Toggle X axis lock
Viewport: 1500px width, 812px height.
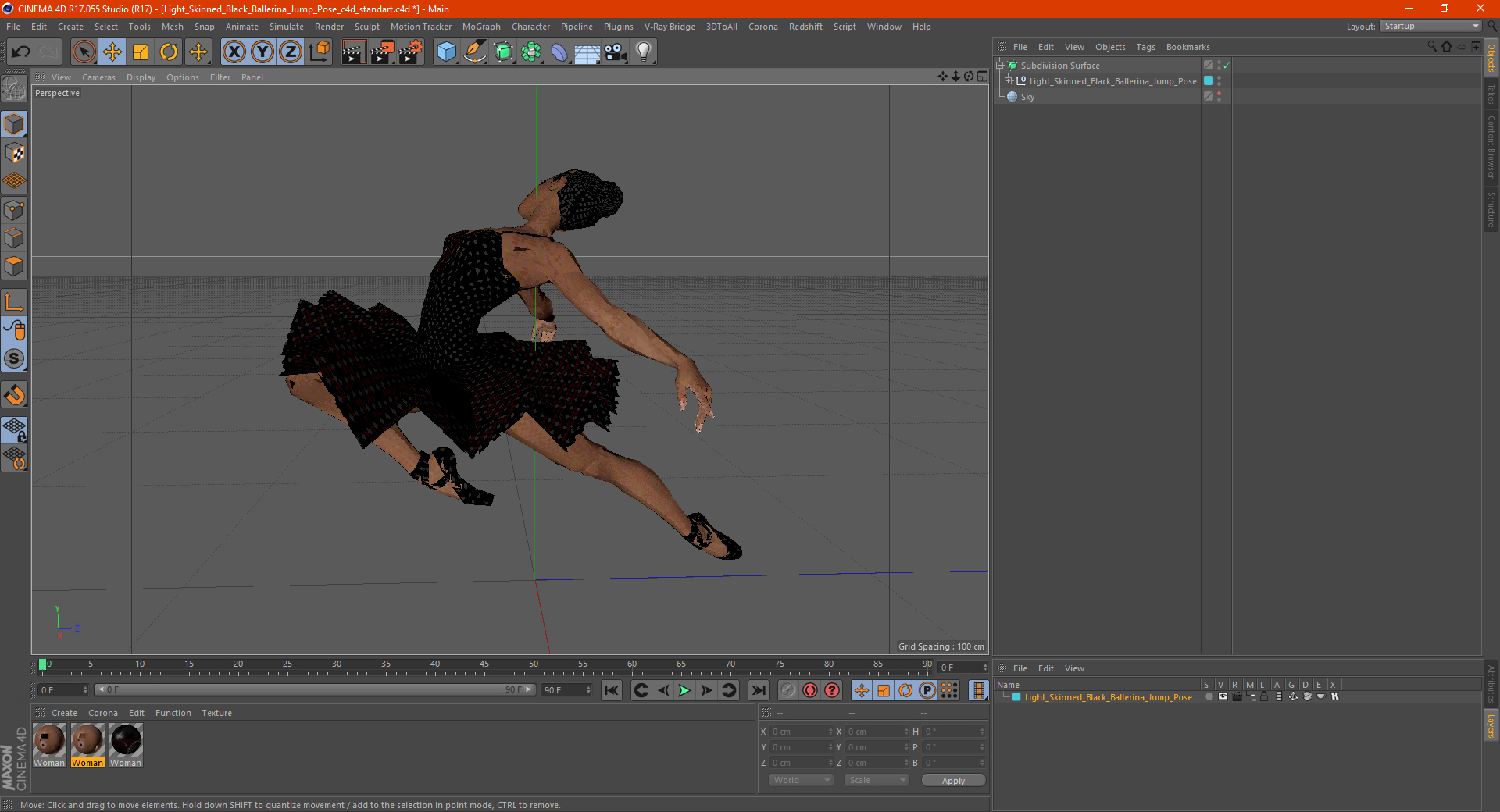(x=234, y=52)
